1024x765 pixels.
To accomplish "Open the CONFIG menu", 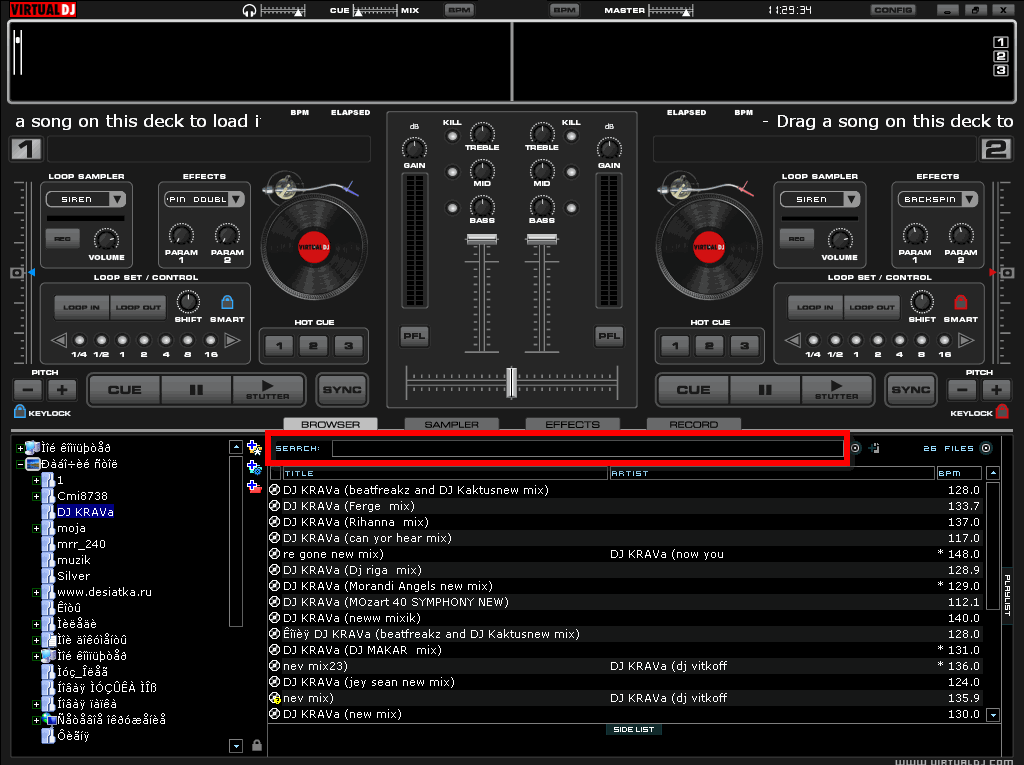I will click(x=893, y=10).
